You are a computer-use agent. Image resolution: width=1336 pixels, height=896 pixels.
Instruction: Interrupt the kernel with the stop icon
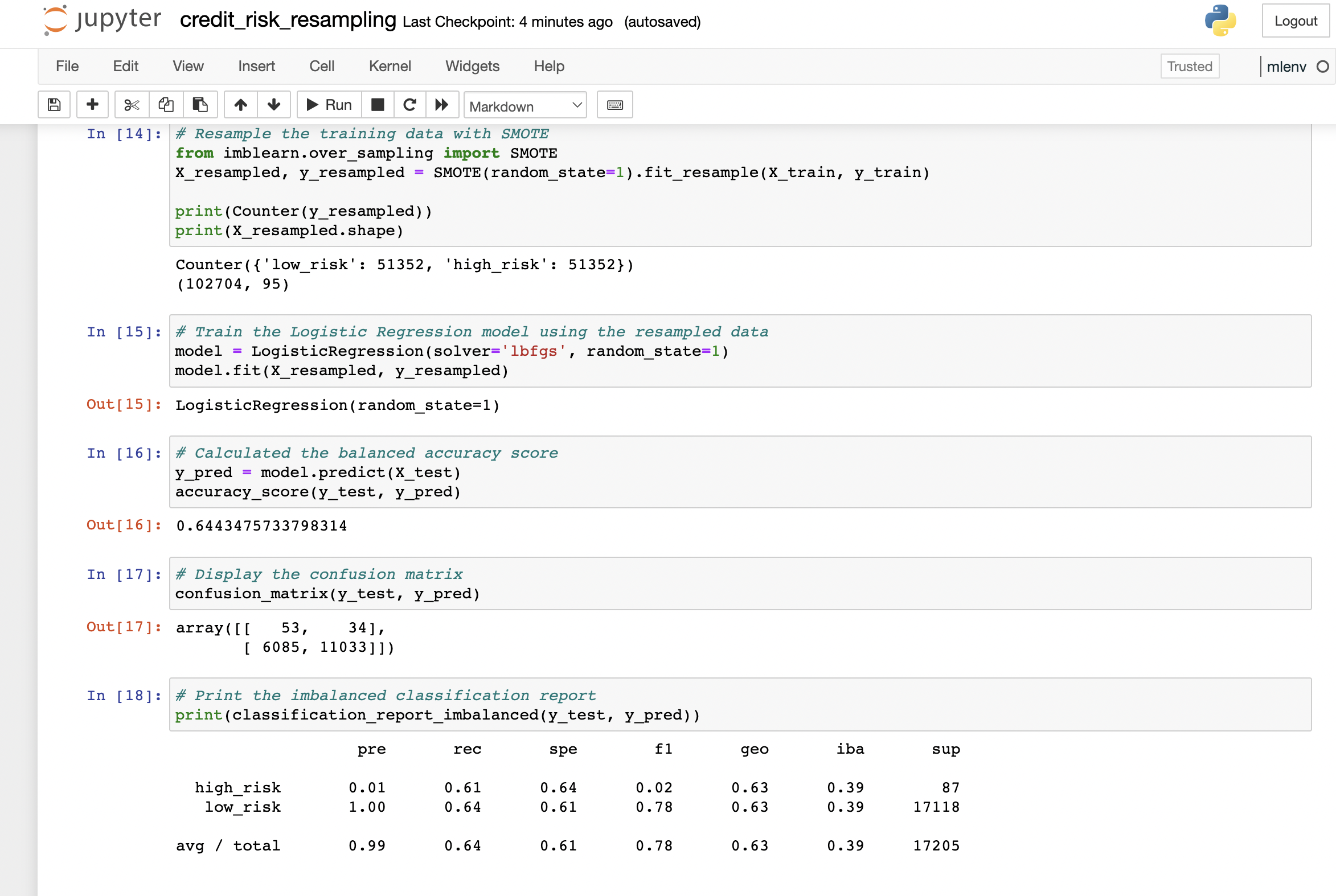(x=378, y=105)
